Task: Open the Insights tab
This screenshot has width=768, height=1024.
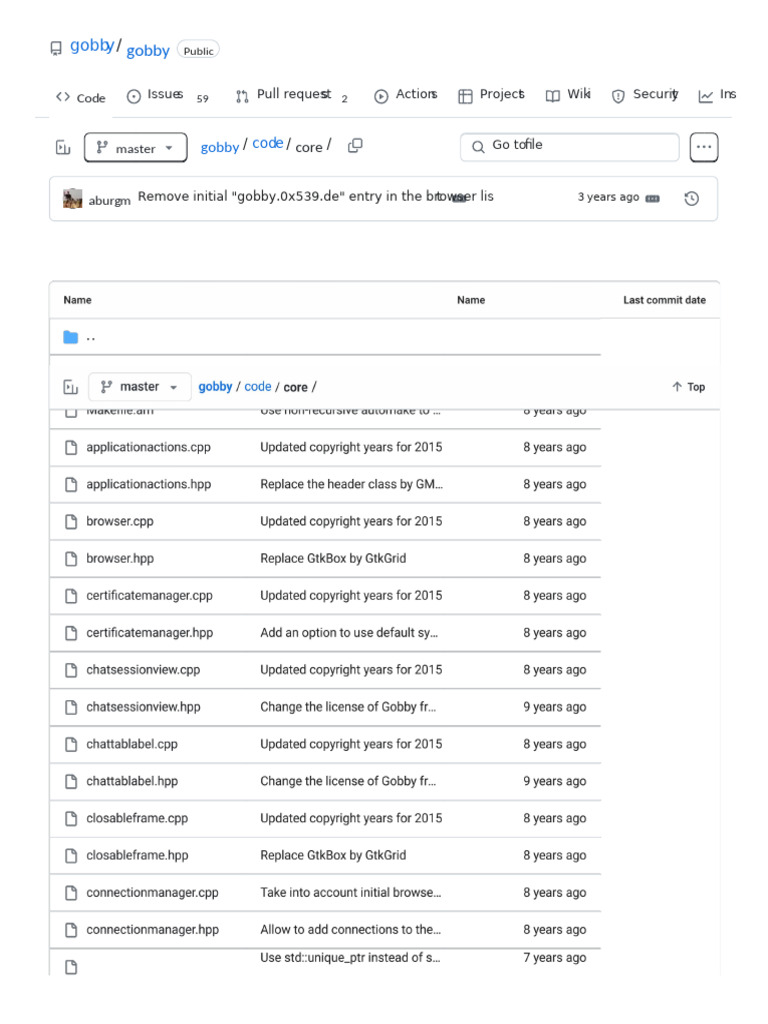Action: (x=717, y=95)
